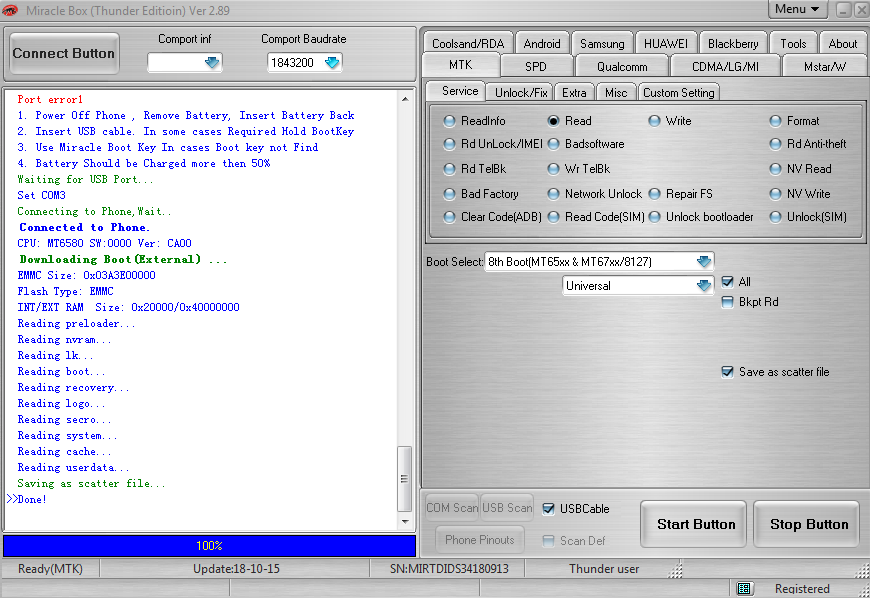Image resolution: width=870 pixels, height=598 pixels.
Task: Click the log scroll up arrow
Action: pyautogui.click(x=405, y=99)
